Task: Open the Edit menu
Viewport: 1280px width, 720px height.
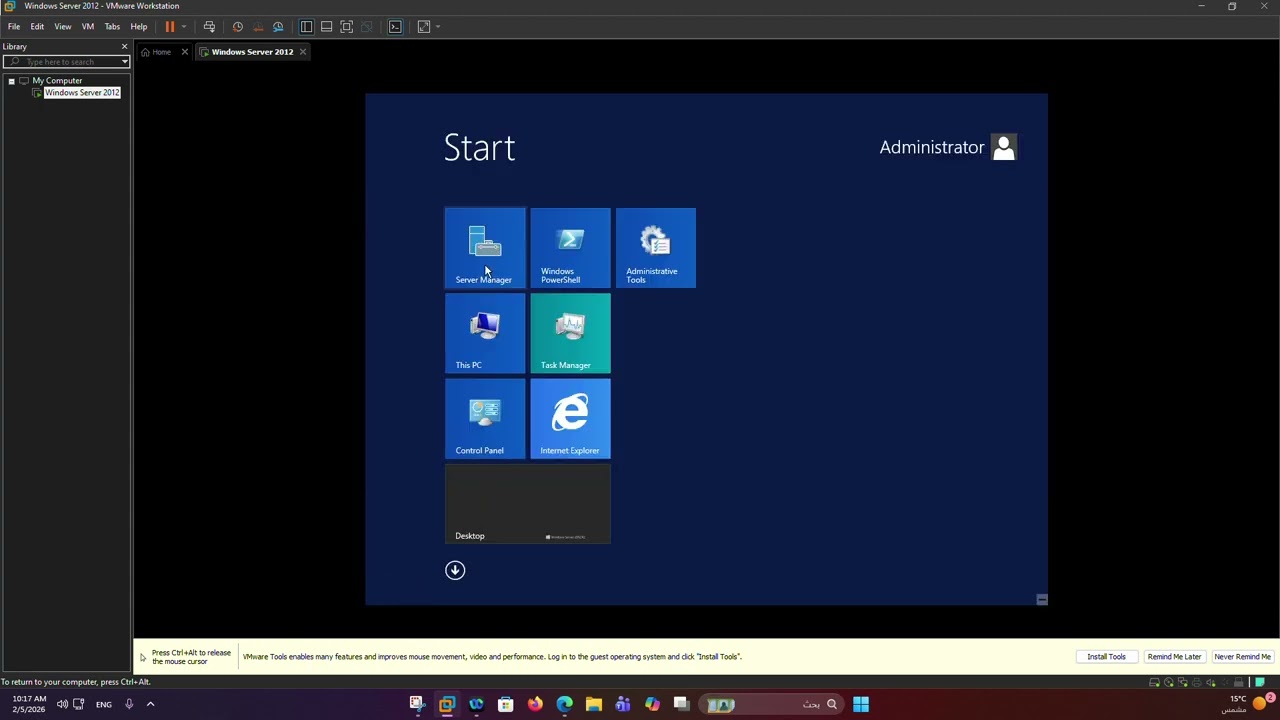Action: (37, 27)
